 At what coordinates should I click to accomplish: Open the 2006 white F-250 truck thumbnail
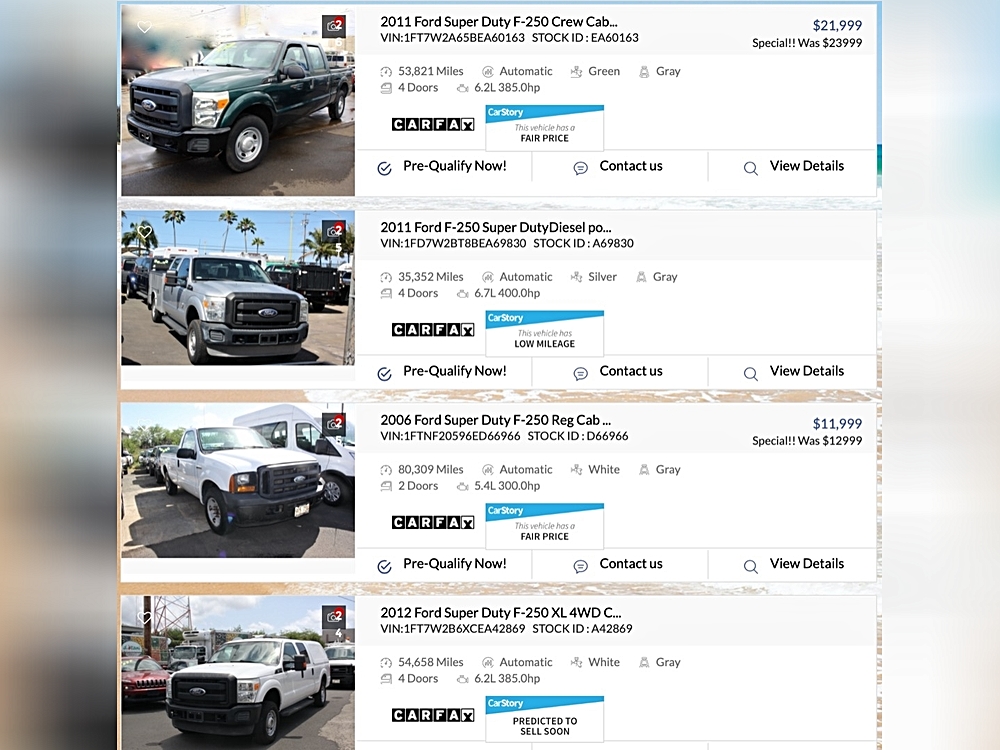238,482
